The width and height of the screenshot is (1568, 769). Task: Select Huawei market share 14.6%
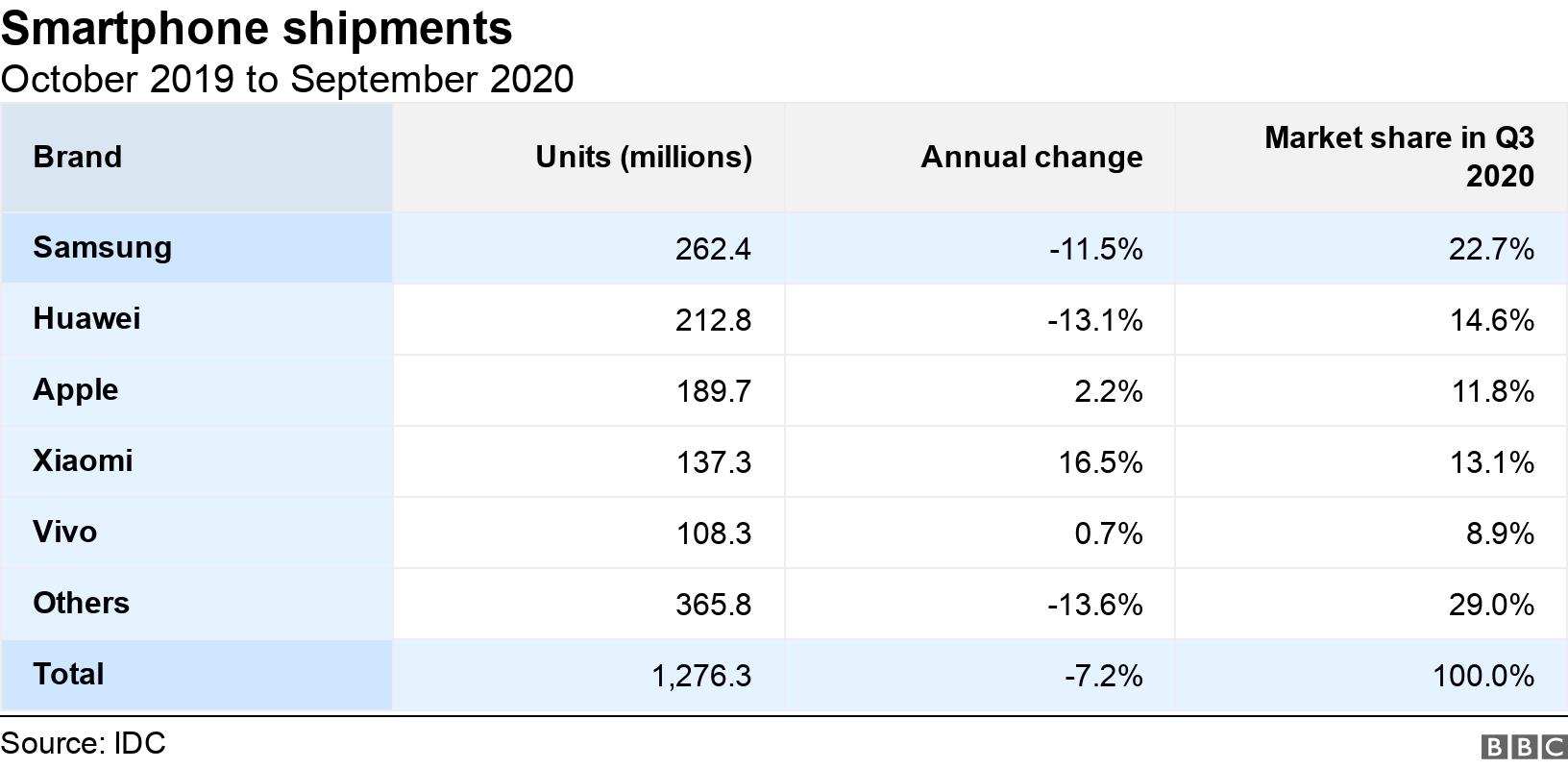[1492, 320]
